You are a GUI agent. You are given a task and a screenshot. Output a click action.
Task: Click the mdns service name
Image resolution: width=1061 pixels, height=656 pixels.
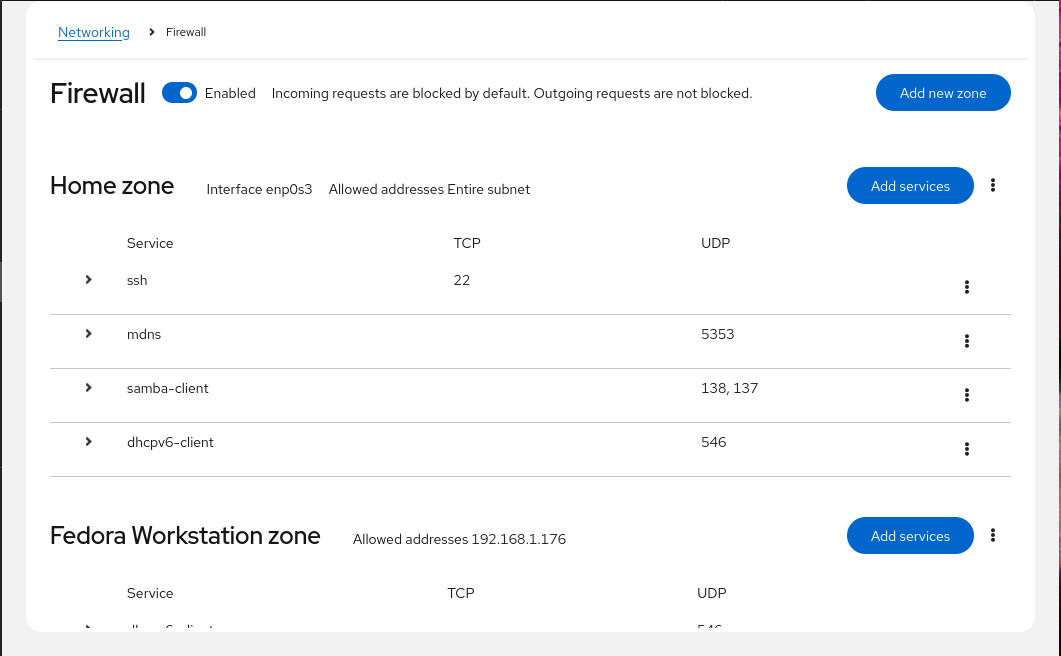144,335
